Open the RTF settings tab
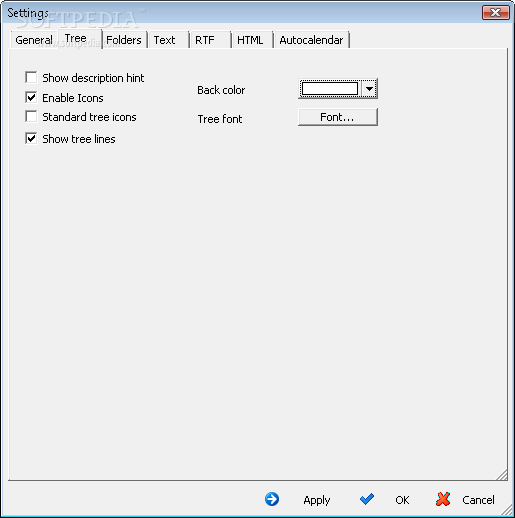 210,40
